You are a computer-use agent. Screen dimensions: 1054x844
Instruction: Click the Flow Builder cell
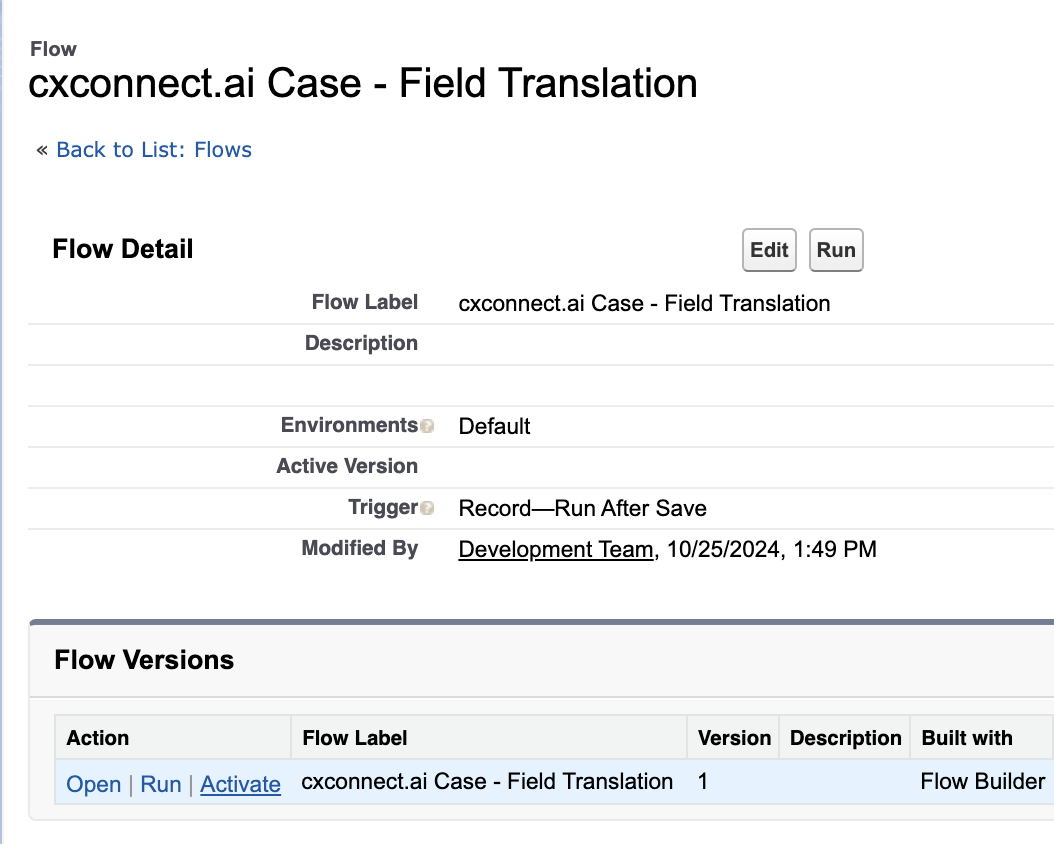[x=982, y=782]
